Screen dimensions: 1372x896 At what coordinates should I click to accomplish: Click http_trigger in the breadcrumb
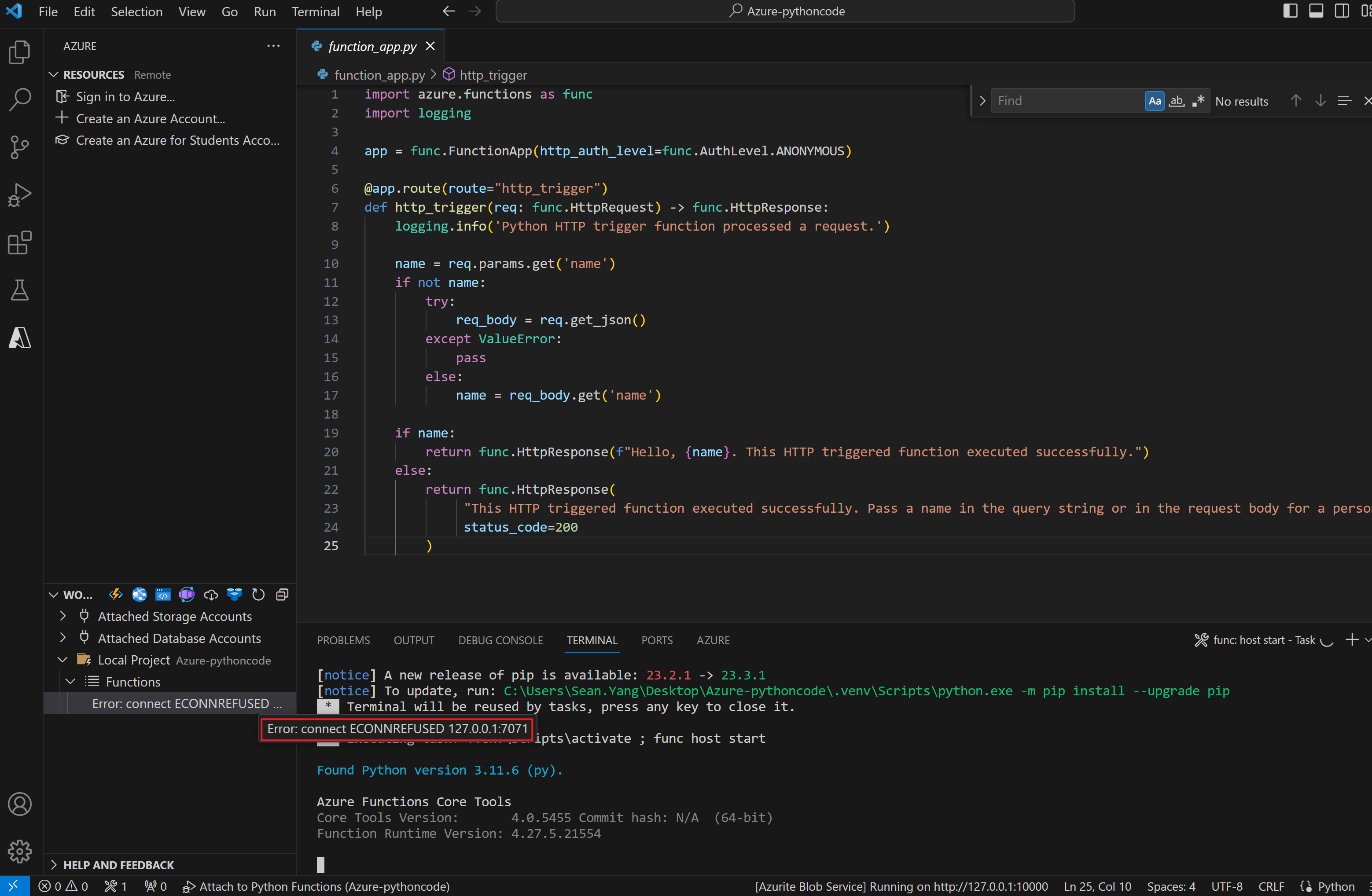(493, 75)
